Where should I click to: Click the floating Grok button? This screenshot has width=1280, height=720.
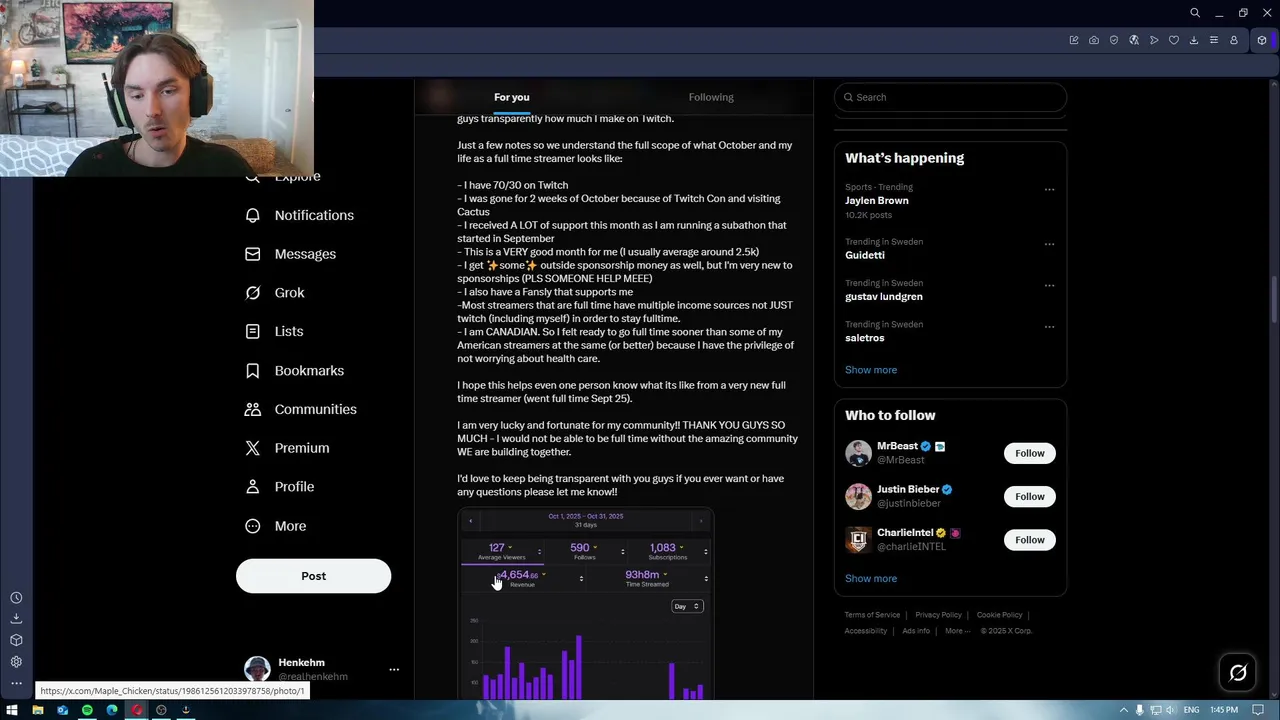click(x=1237, y=673)
